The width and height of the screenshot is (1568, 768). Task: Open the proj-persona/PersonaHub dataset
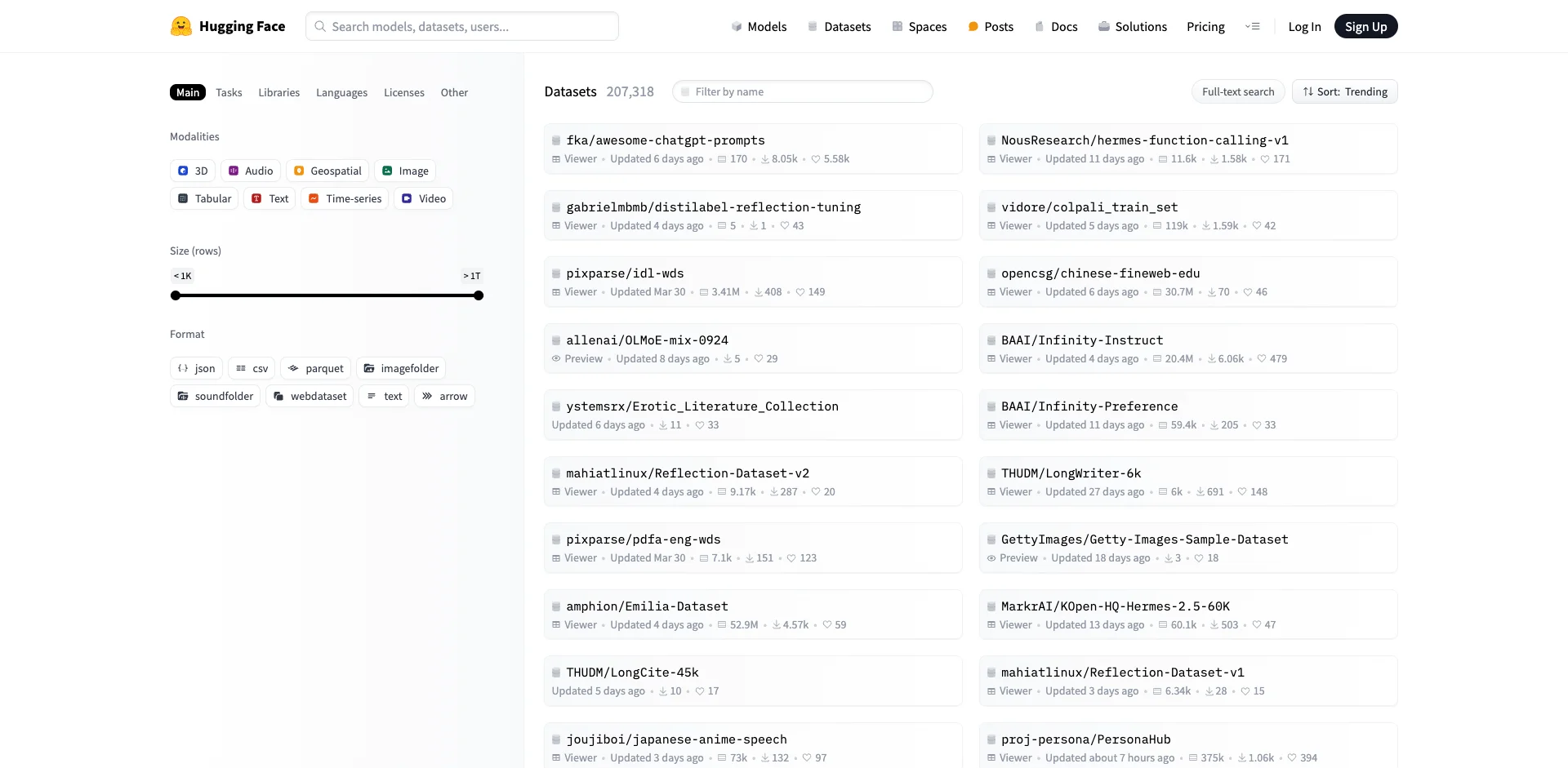pyautogui.click(x=1188, y=745)
